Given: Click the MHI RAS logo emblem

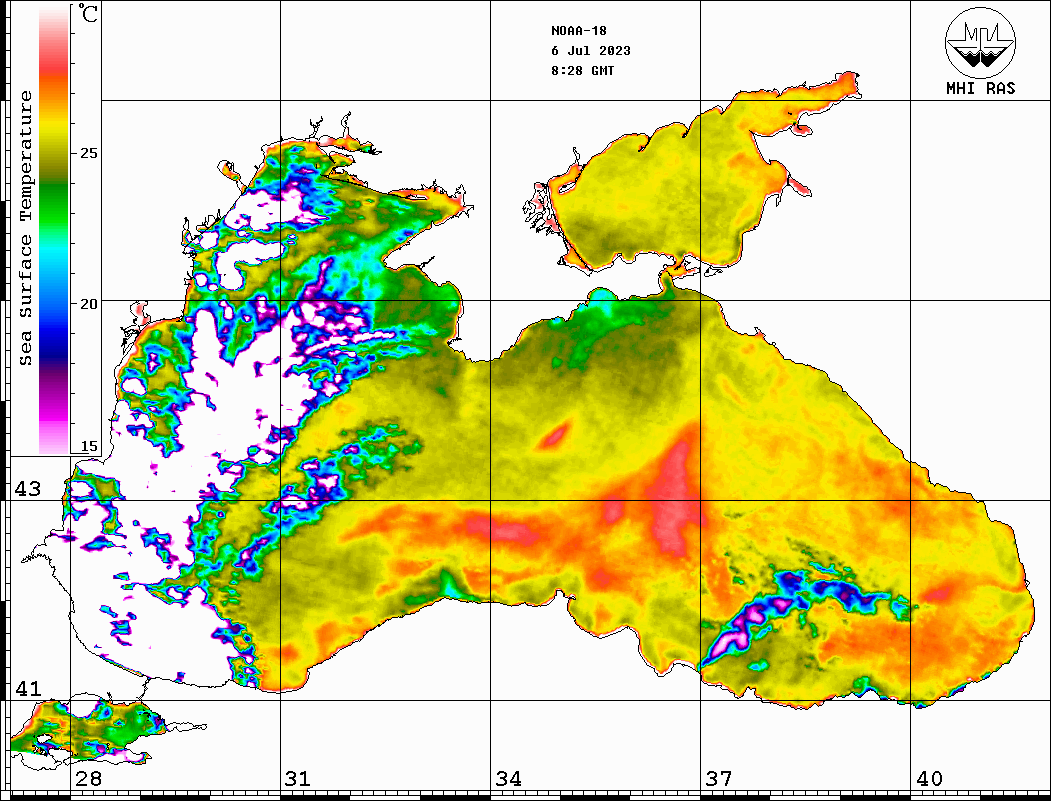Looking at the screenshot, I should click(x=980, y=42).
